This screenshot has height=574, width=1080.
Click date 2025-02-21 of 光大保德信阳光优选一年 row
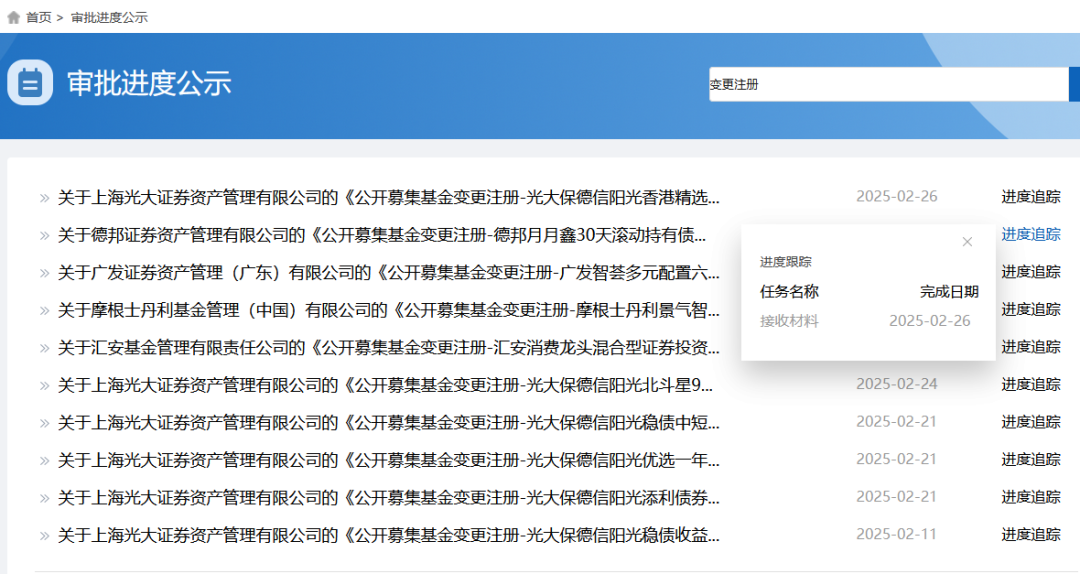(x=897, y=459)
